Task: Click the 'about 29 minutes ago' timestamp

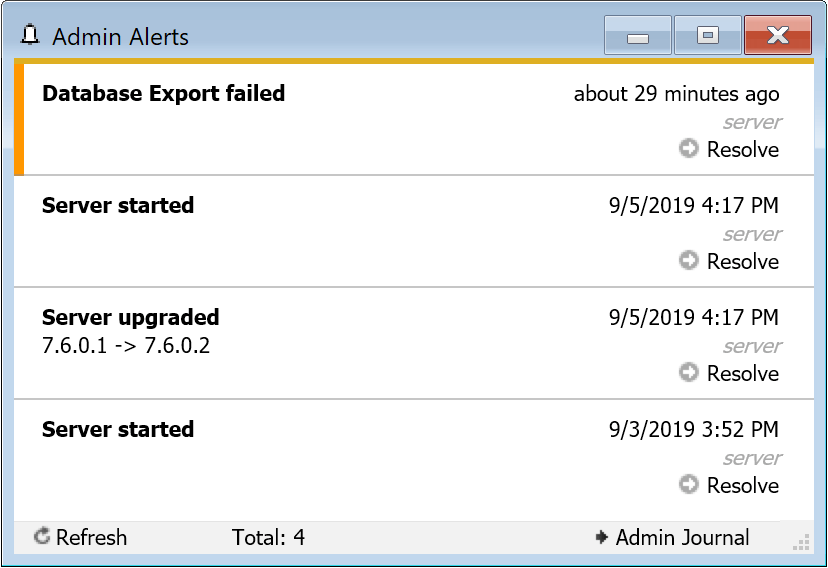Action: (676, 94)
